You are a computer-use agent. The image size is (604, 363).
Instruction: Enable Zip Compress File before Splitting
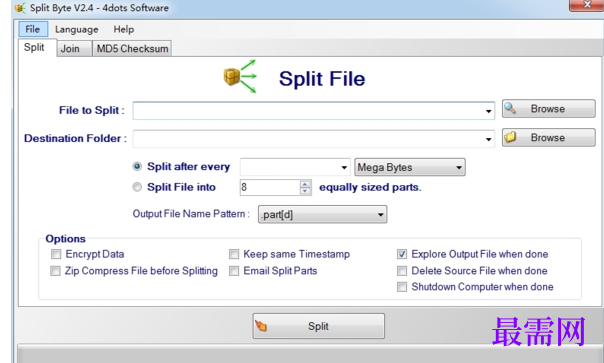(55, 271)
